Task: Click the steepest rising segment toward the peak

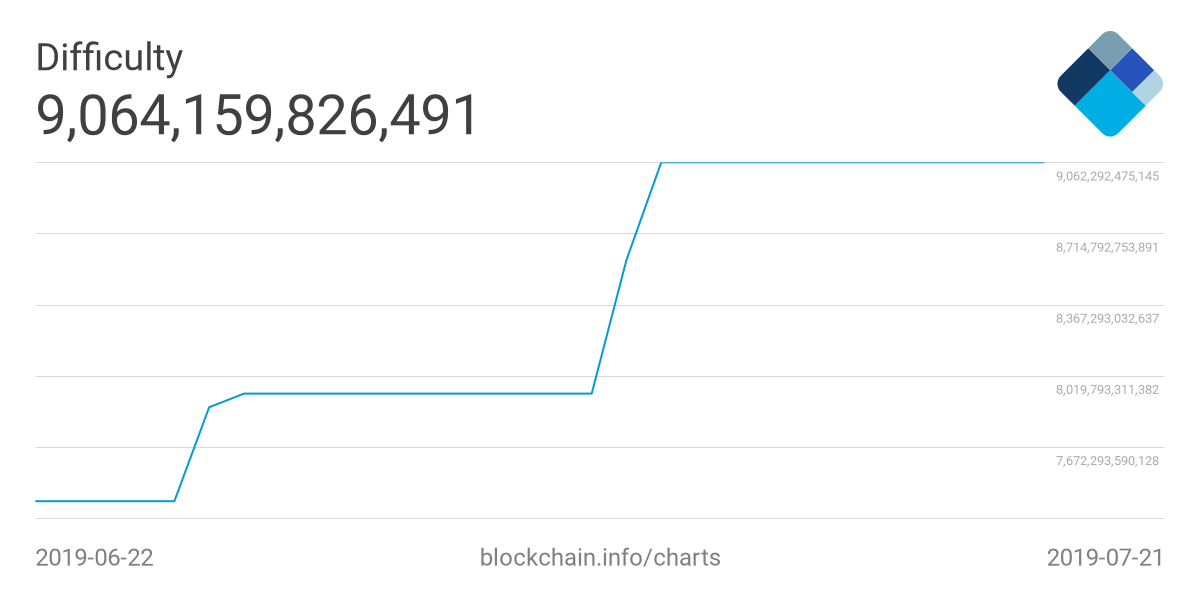Action: click(643, 211)
